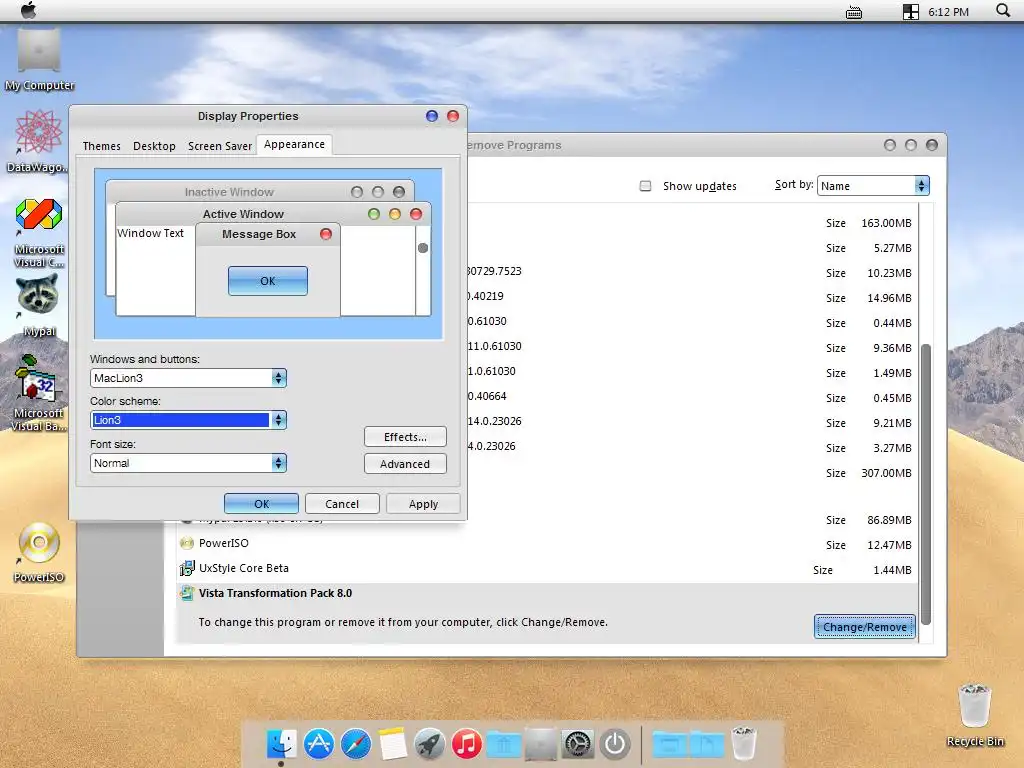Open the dock trash can
The width and height of the screenshot is (1024, 768).
click(x=743, y=743)
